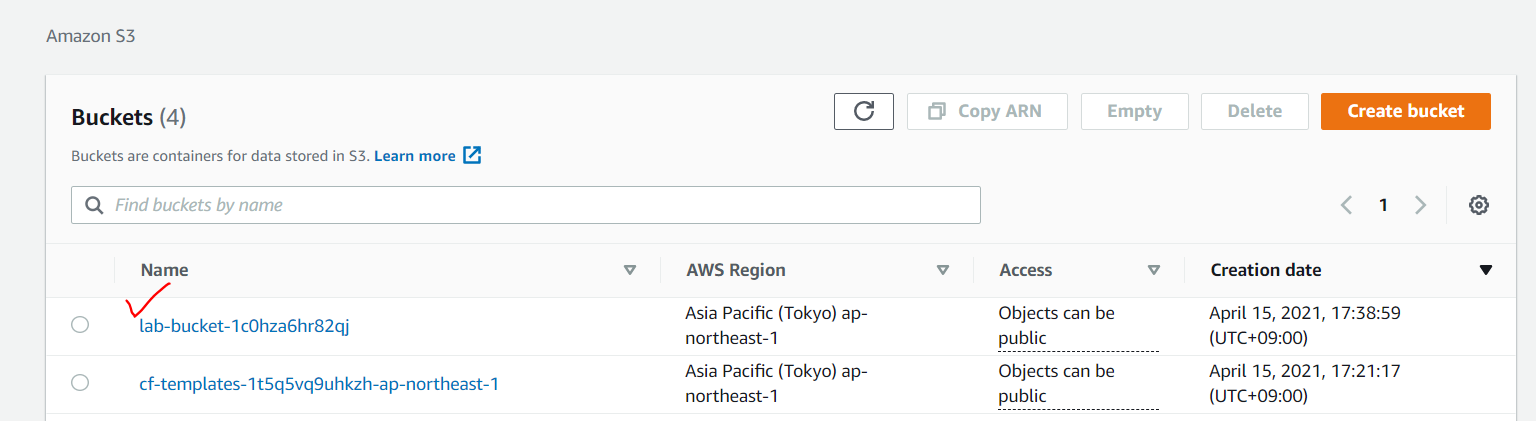Toggle the Creation date sort arrow
1536x421 pixels.
(x=1486, y=270)
